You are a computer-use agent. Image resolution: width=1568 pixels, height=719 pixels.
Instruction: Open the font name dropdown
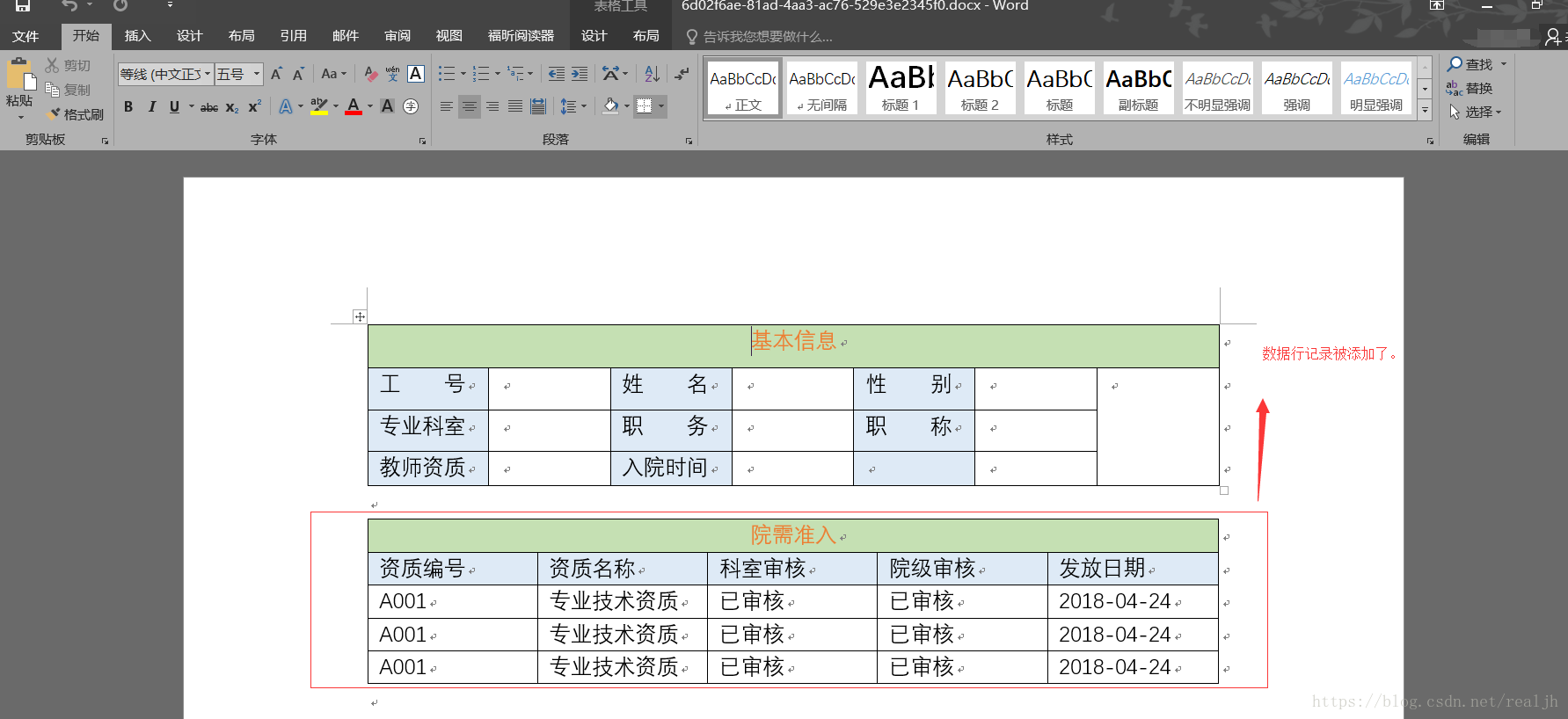click(x=208, y=74)
